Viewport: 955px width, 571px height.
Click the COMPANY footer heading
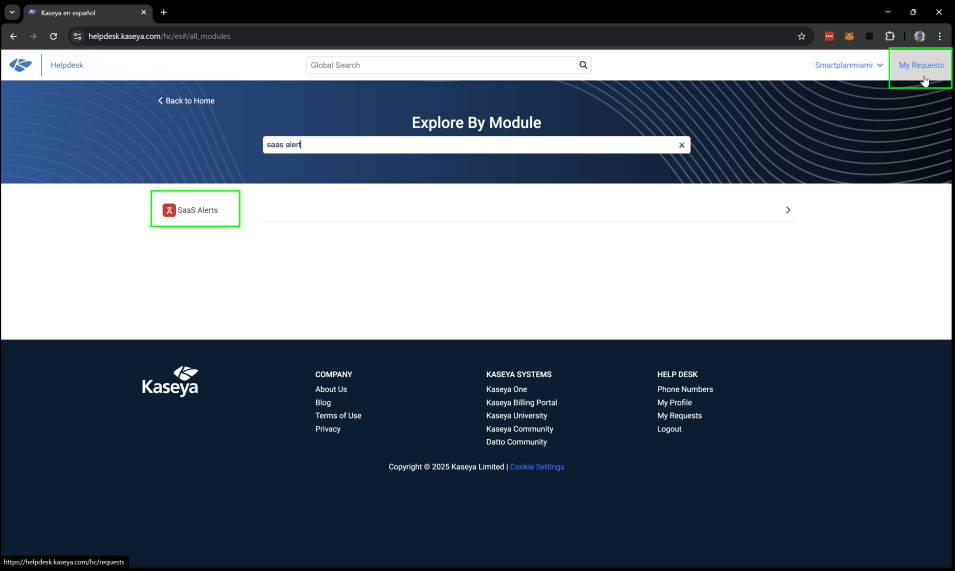pos(334,374)
